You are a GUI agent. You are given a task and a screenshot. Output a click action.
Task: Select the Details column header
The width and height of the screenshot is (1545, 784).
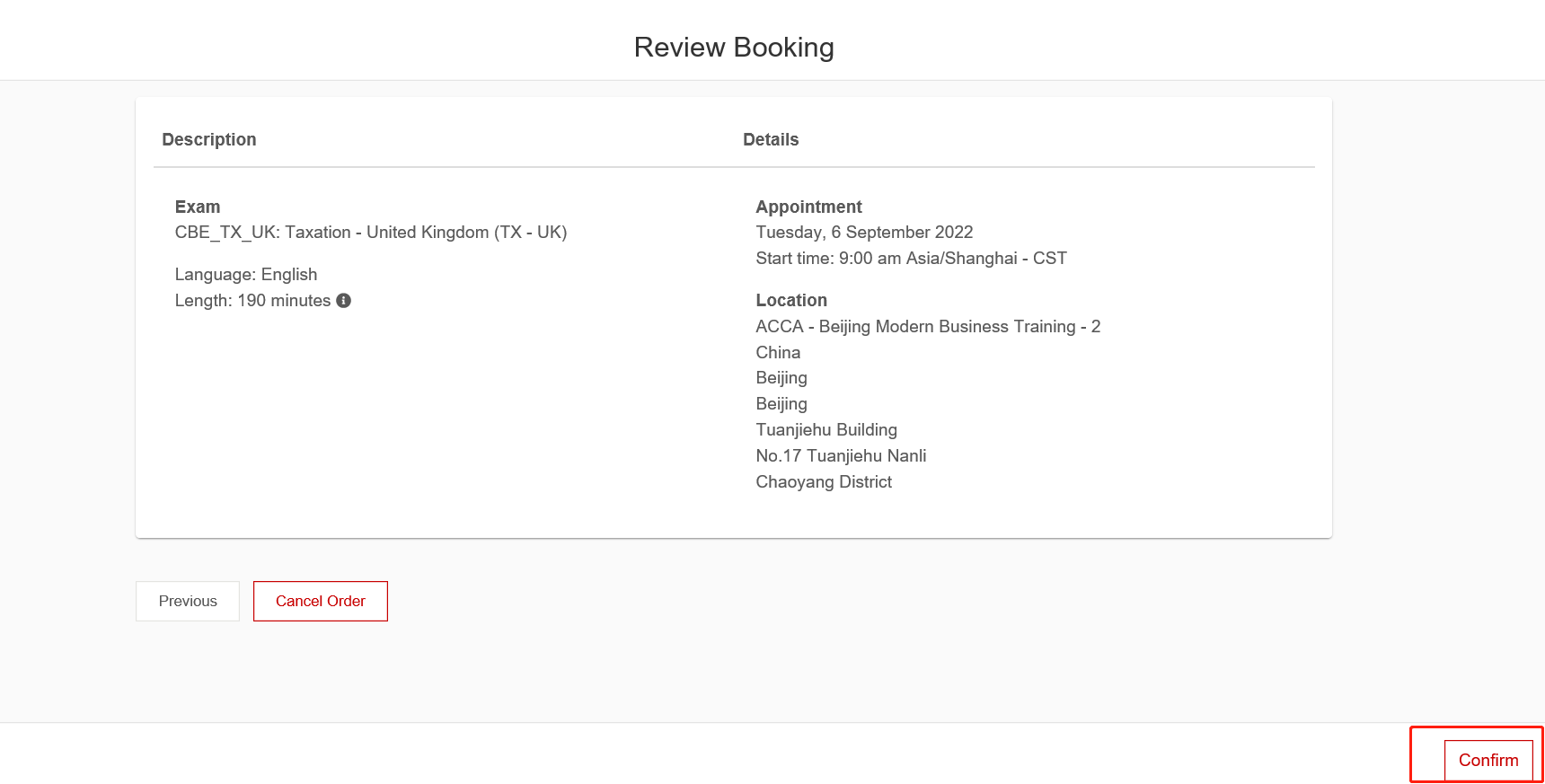pos(770,139)
